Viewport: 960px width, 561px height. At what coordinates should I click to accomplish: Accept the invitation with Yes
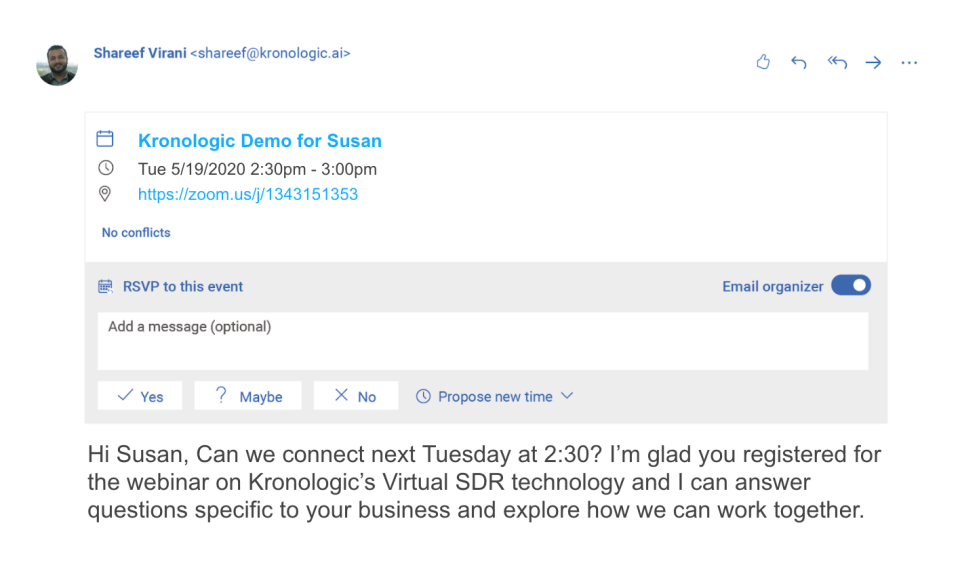pyautogui.click(x=140, y=396)
